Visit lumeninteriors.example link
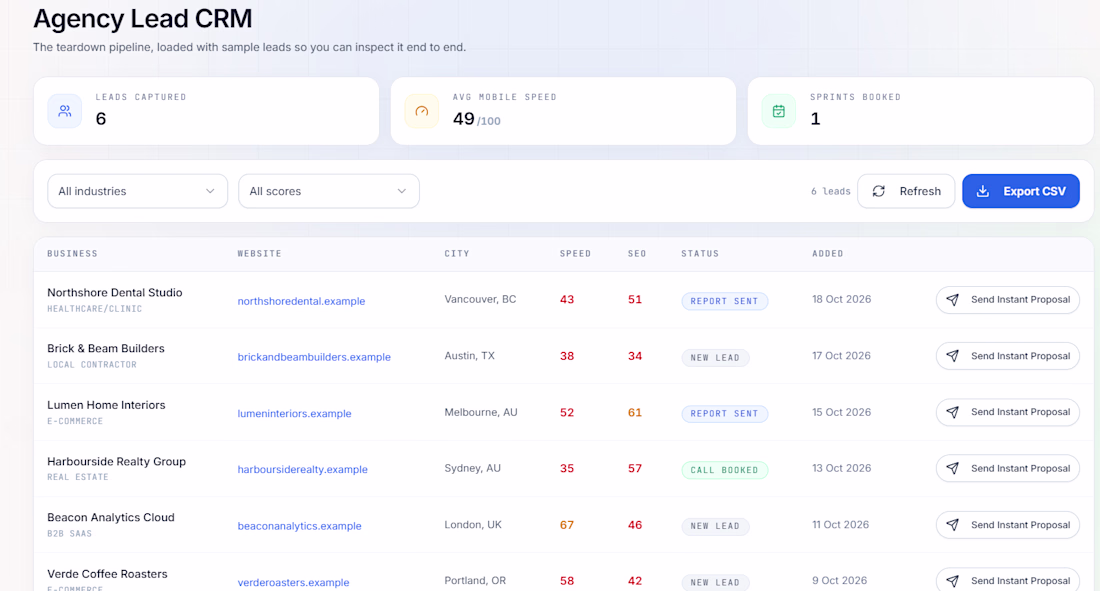The width and height of the screenshot is (1100, 591). pos(295,413)
